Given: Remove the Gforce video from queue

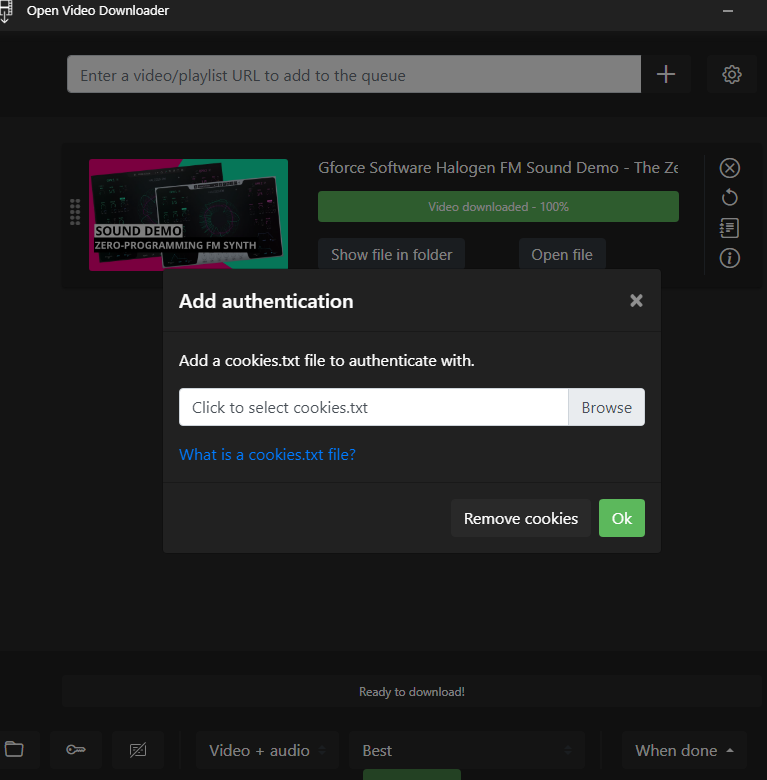Looking at the screenshot, I should (729, 168).
